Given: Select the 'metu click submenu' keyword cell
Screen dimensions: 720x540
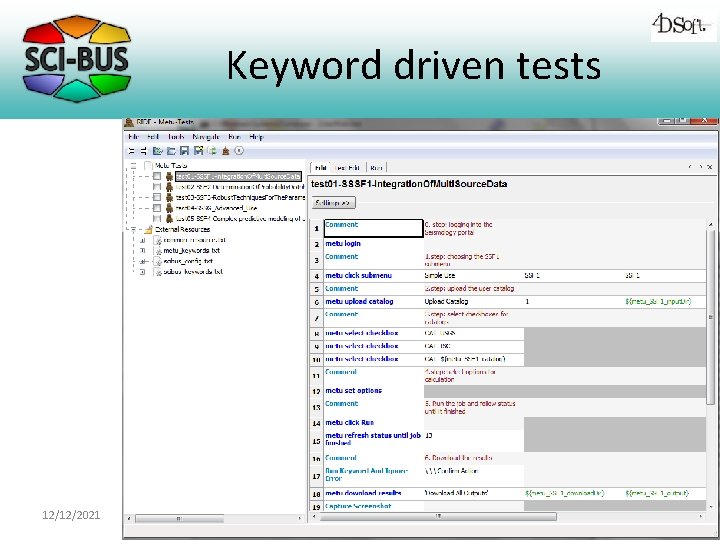Looking at the screenshot, I should tap(374, 276).
